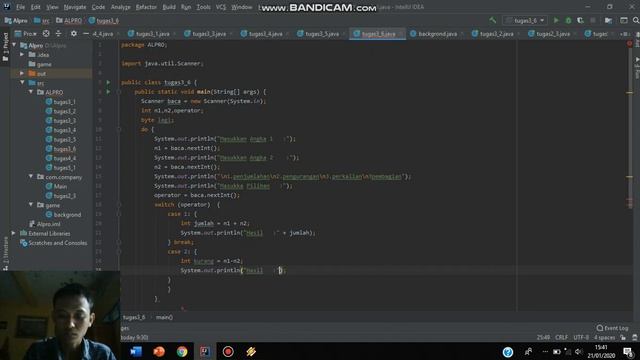640x360 pixels.
Task: Open PowerPoint from the taskbar
Action: pos(159,351)
